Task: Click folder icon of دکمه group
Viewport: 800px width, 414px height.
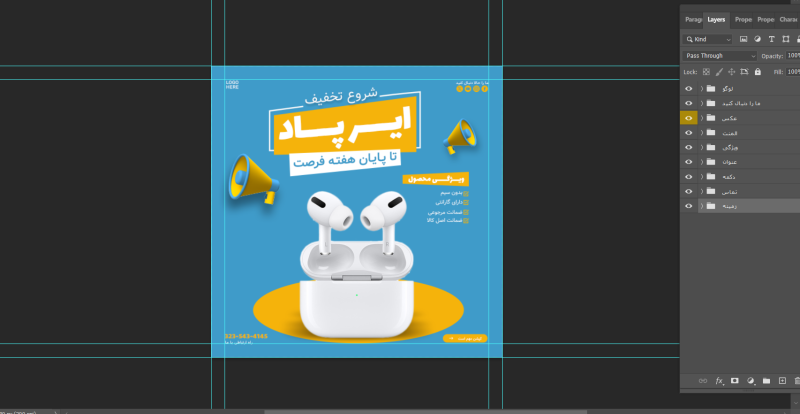Action: tap(711, 177)
